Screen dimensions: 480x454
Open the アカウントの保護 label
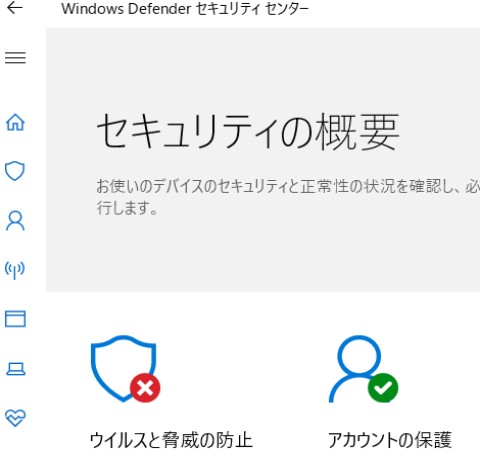coord(390,440)
